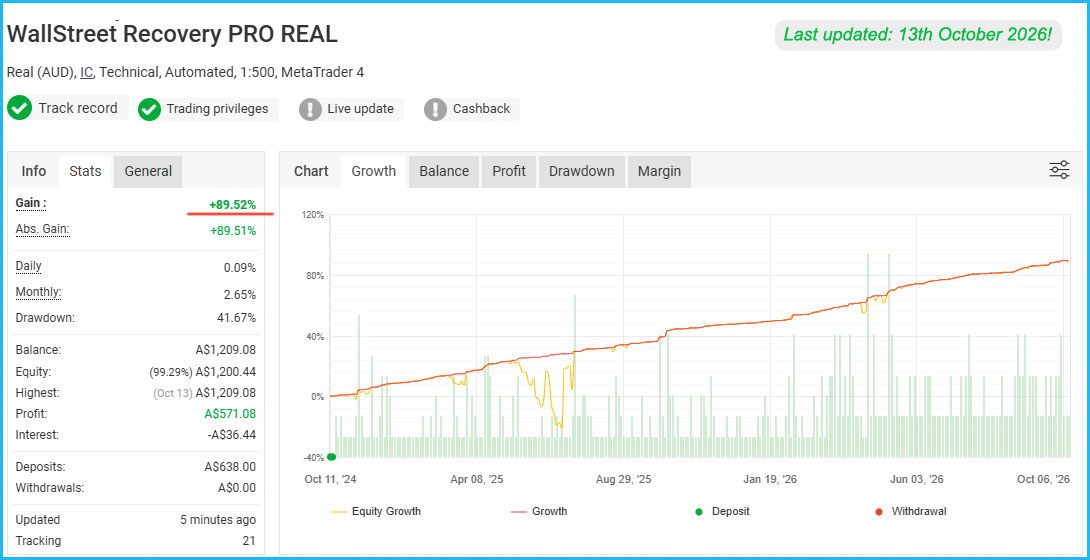Image resolution: width=1090 pixels, height=560 pixels.
Task: Click the Jan 19, '26 axis date
Action: [x=770, y=479]
